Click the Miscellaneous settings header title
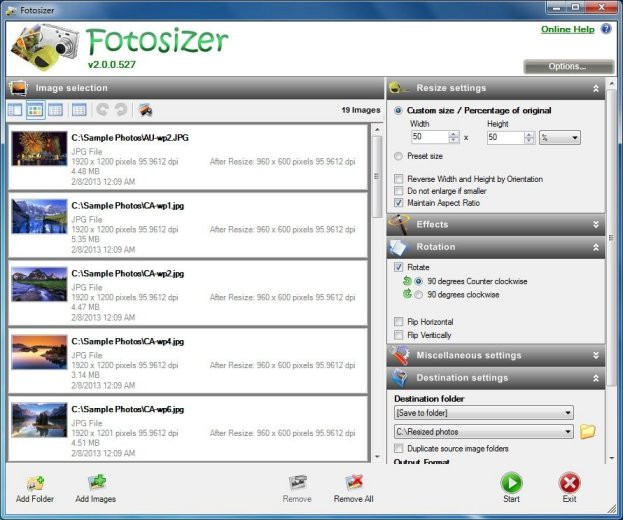 (x=469, y=355)
